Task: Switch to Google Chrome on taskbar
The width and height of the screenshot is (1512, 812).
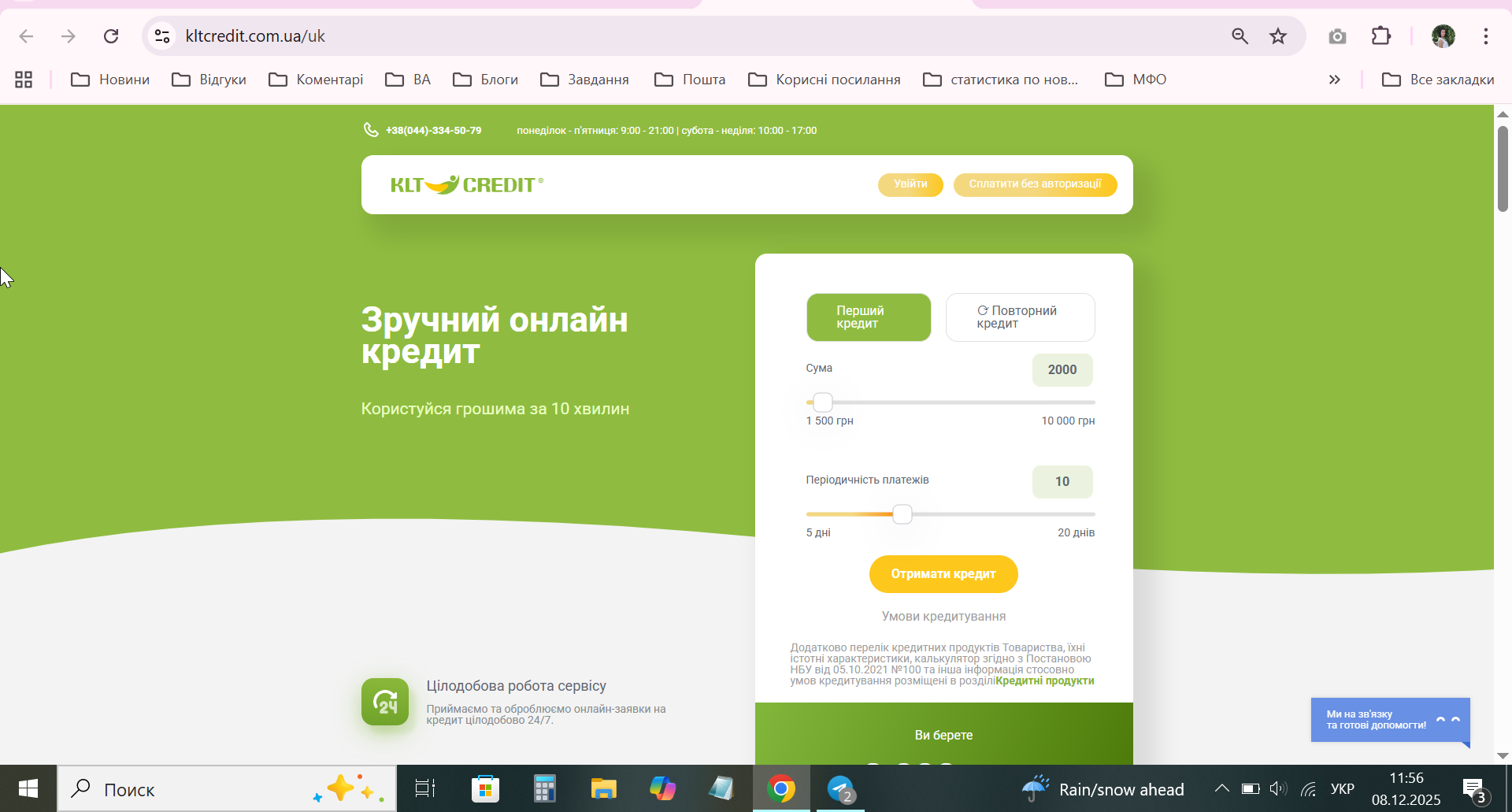Action: tap(781, 788)
